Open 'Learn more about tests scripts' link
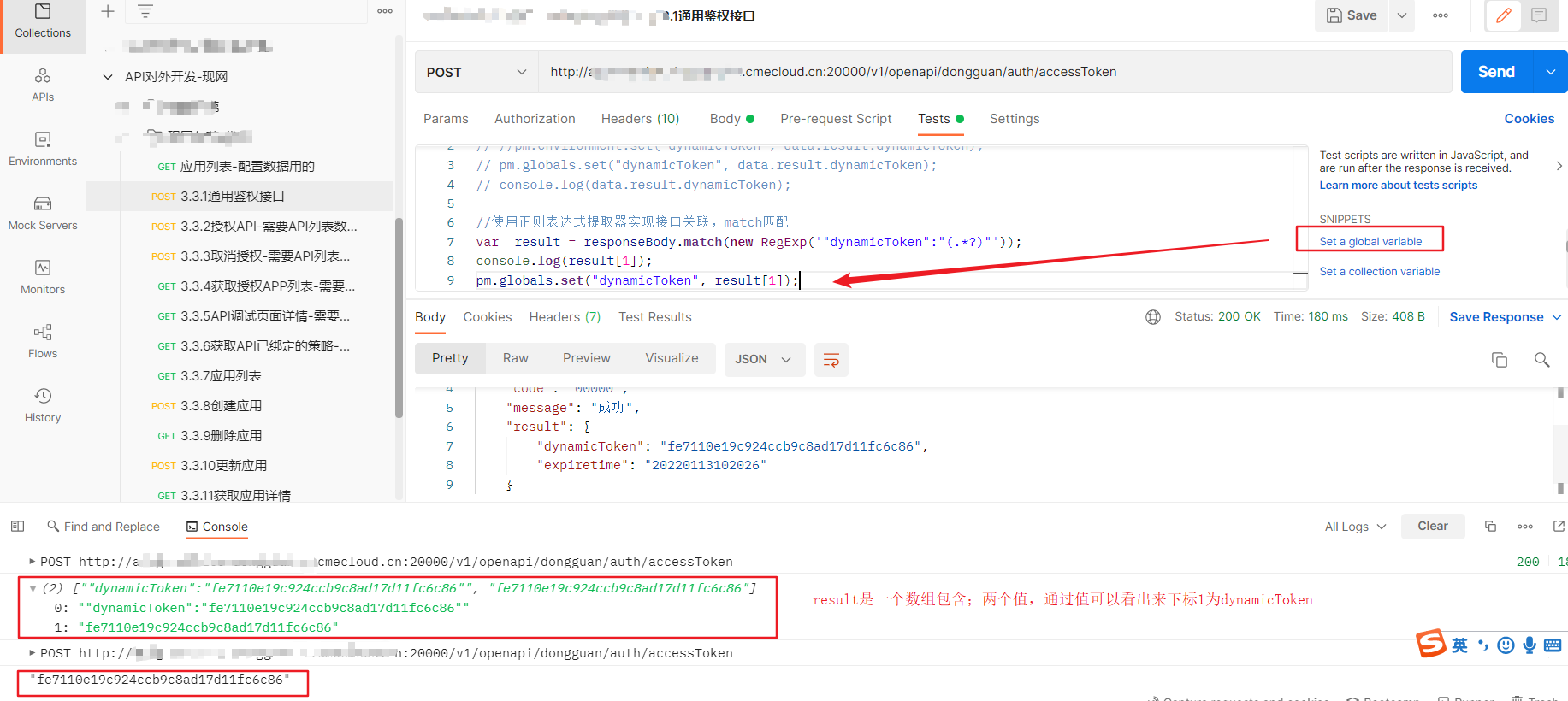Screen dimensions: 1568x701 click(1398, 186)
